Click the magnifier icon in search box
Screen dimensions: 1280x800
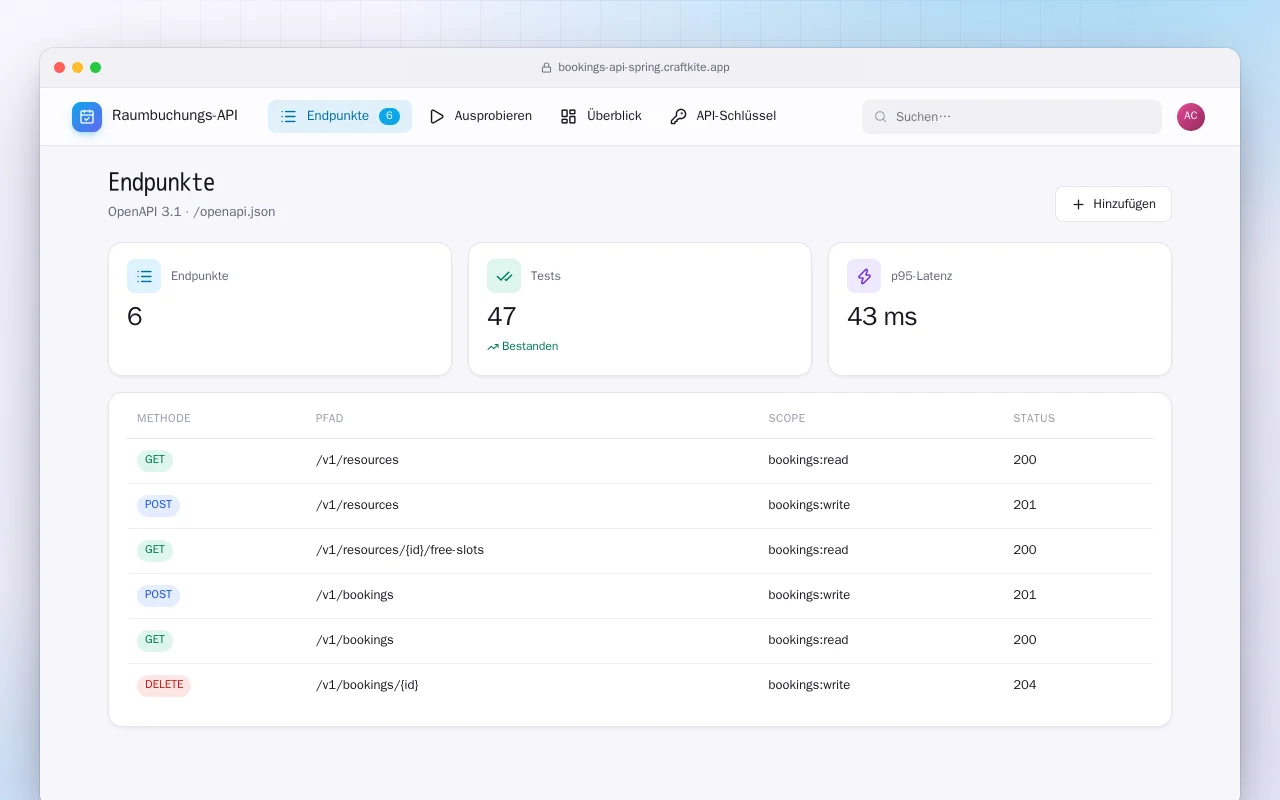[x=881, y=117]
